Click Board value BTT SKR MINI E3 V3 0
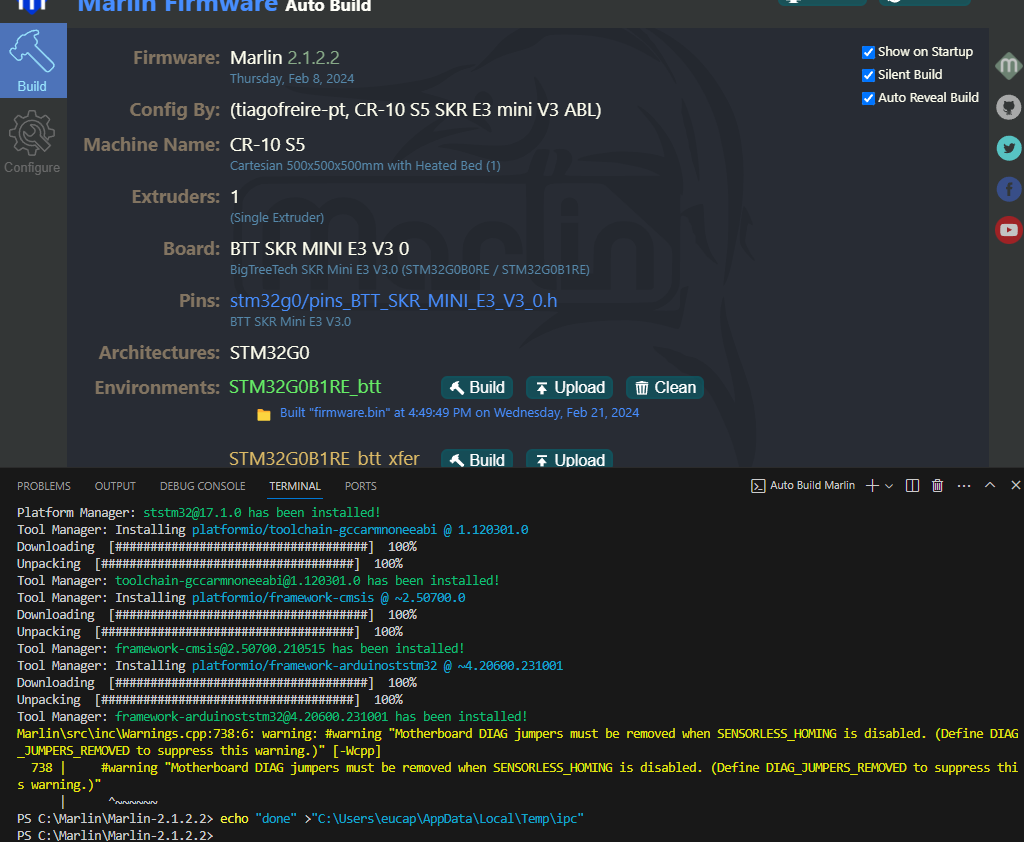The width and height of the screenshot is (1024, 842). (x=319, y=249)
